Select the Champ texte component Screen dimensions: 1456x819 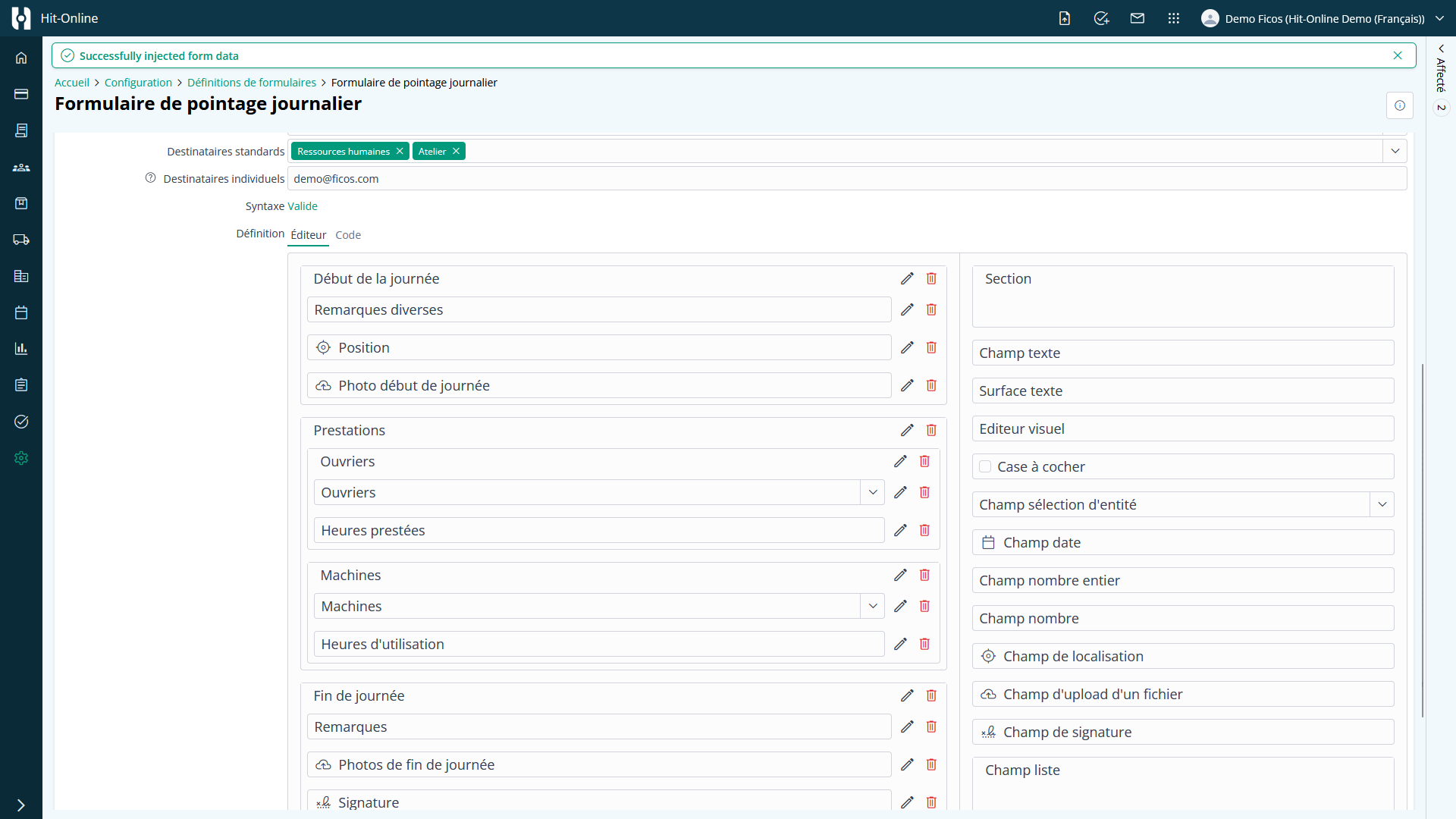(1183, 353)
